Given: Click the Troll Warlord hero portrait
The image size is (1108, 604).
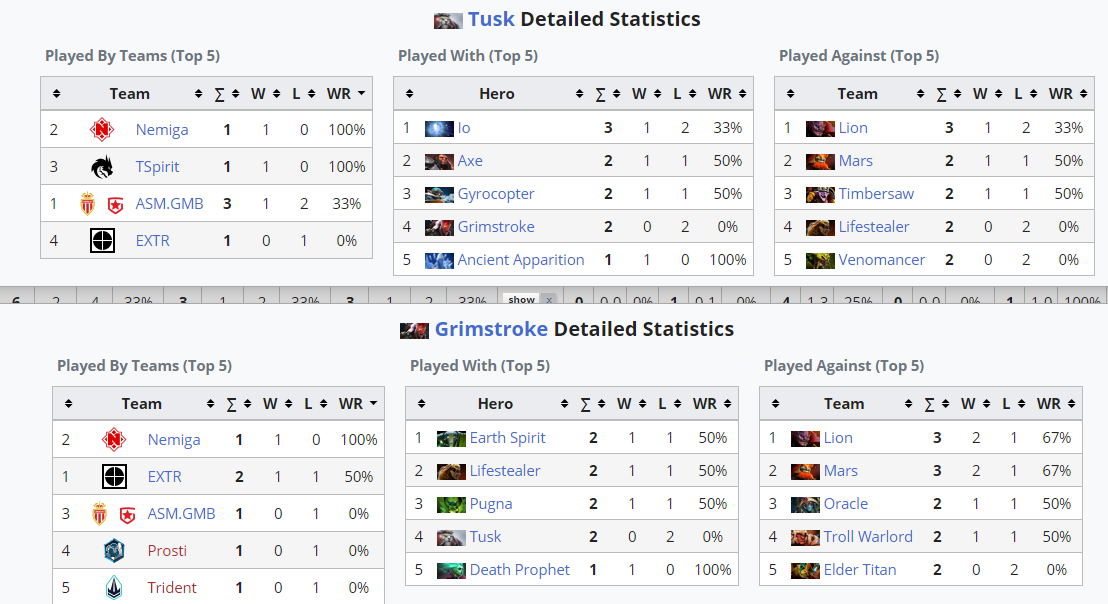Looking at the screenshot, I should 805,537.
